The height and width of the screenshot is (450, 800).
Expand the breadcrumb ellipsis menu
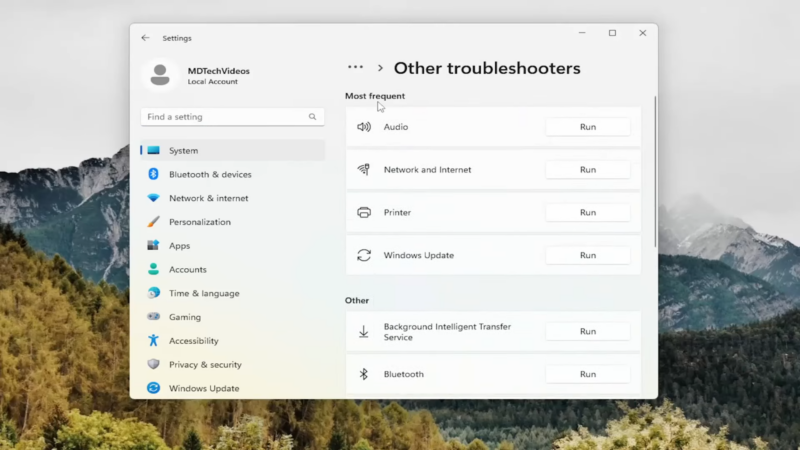355,67
